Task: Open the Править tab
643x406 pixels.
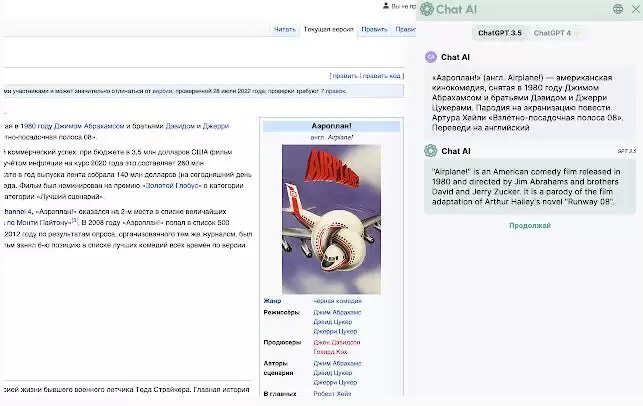Action: 374,30
